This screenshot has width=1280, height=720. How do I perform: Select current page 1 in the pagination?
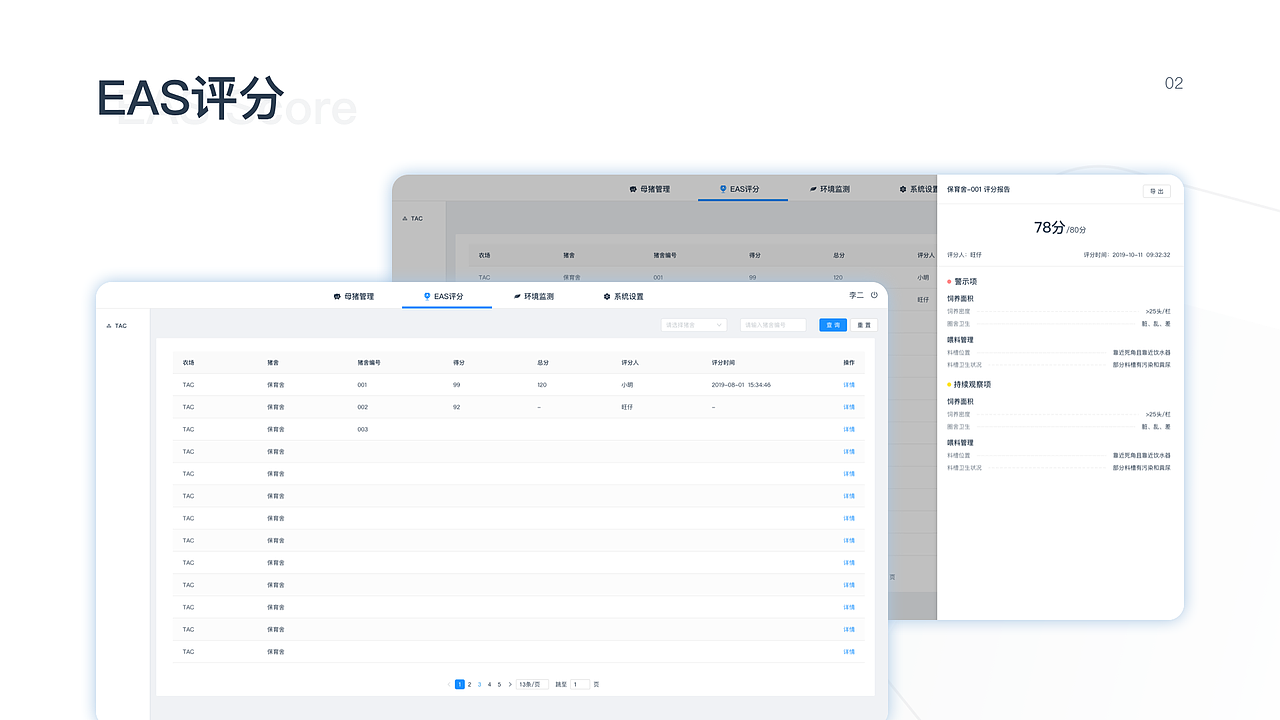[460, 684]
